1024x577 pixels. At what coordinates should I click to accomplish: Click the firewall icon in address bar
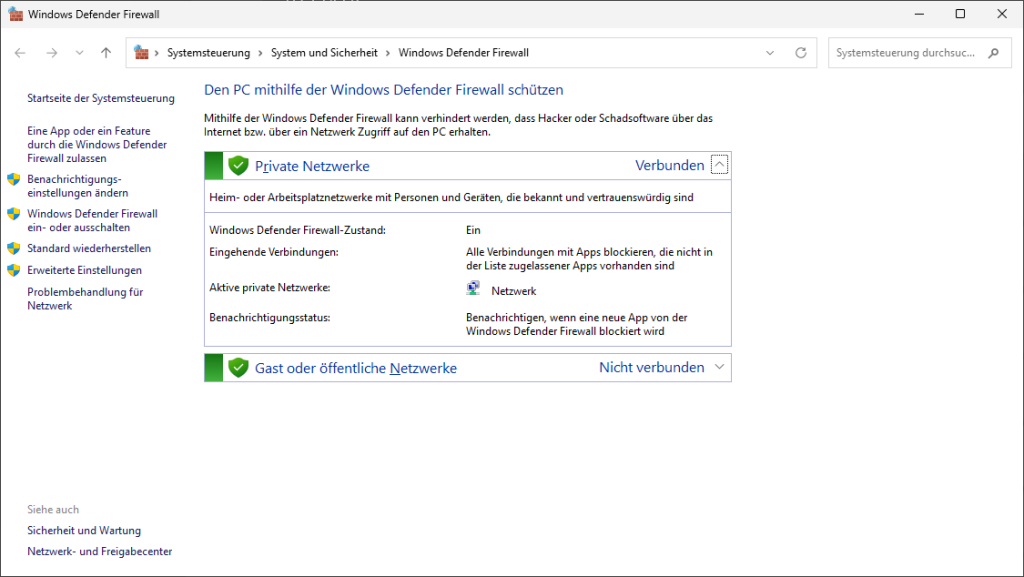[x=141, y=52]
